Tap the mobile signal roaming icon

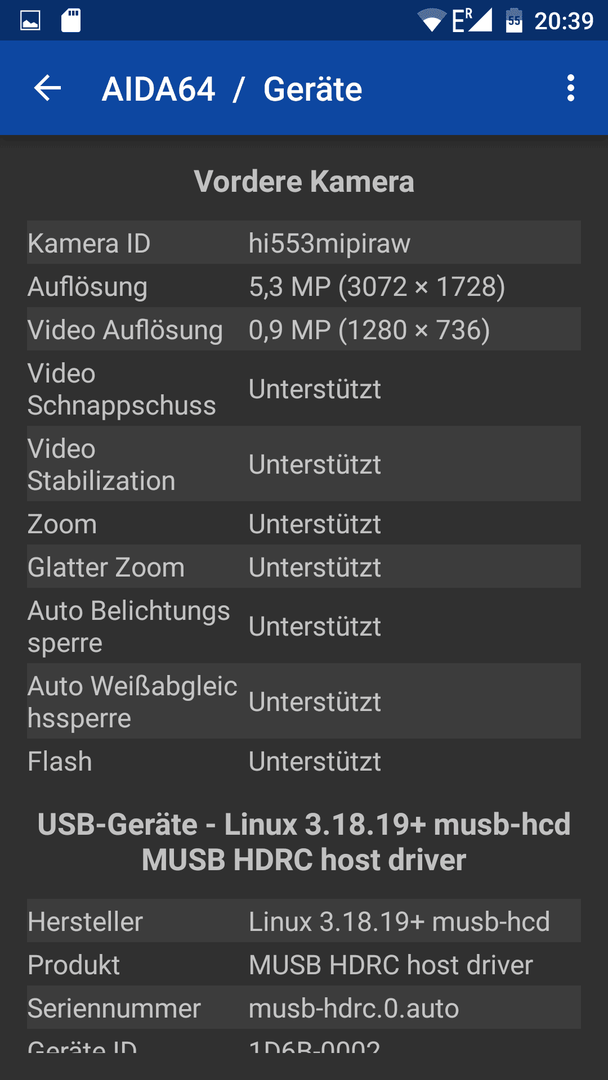coord(472,21)
